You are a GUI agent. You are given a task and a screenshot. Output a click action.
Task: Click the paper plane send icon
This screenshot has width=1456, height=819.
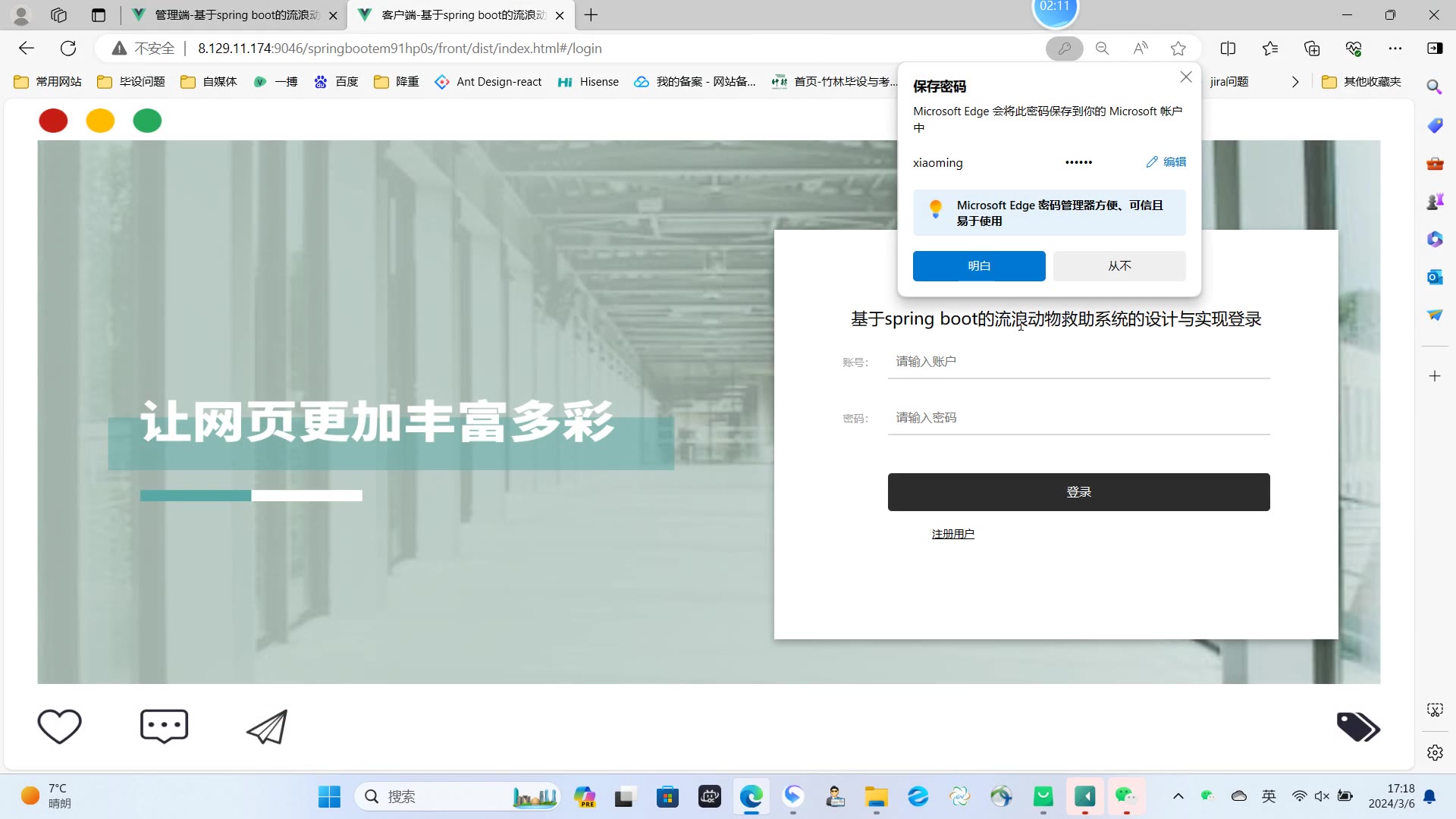pos(267,726)
